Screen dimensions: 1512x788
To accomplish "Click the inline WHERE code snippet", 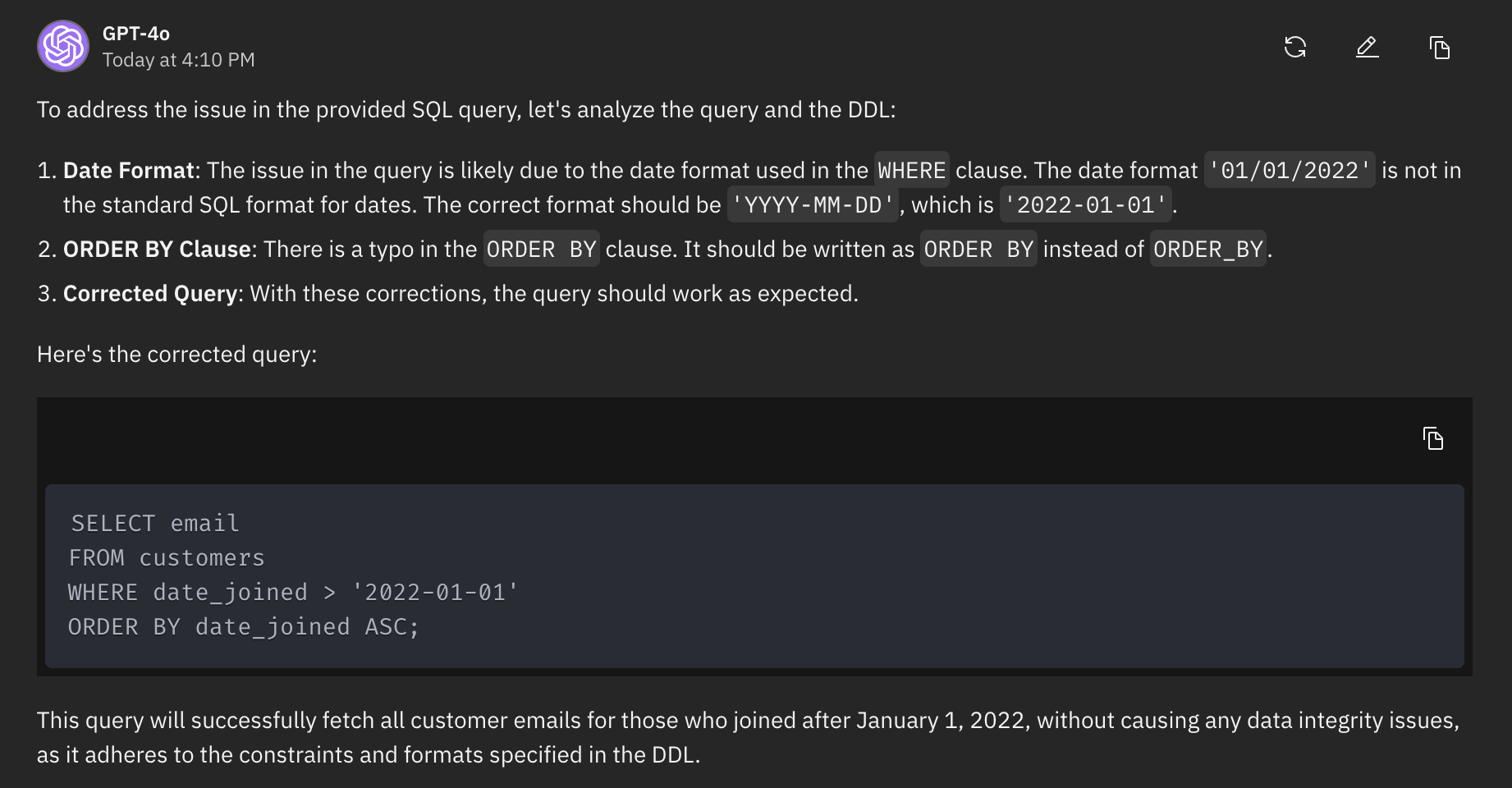I will (x=911, y=171).
